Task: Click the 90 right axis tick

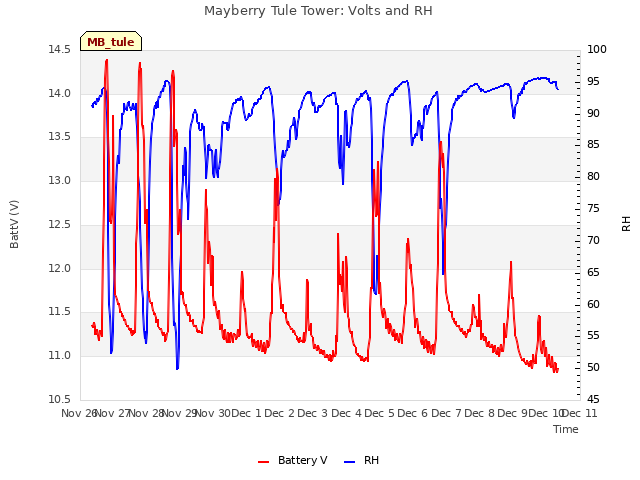Action: [x=593, y=113]
